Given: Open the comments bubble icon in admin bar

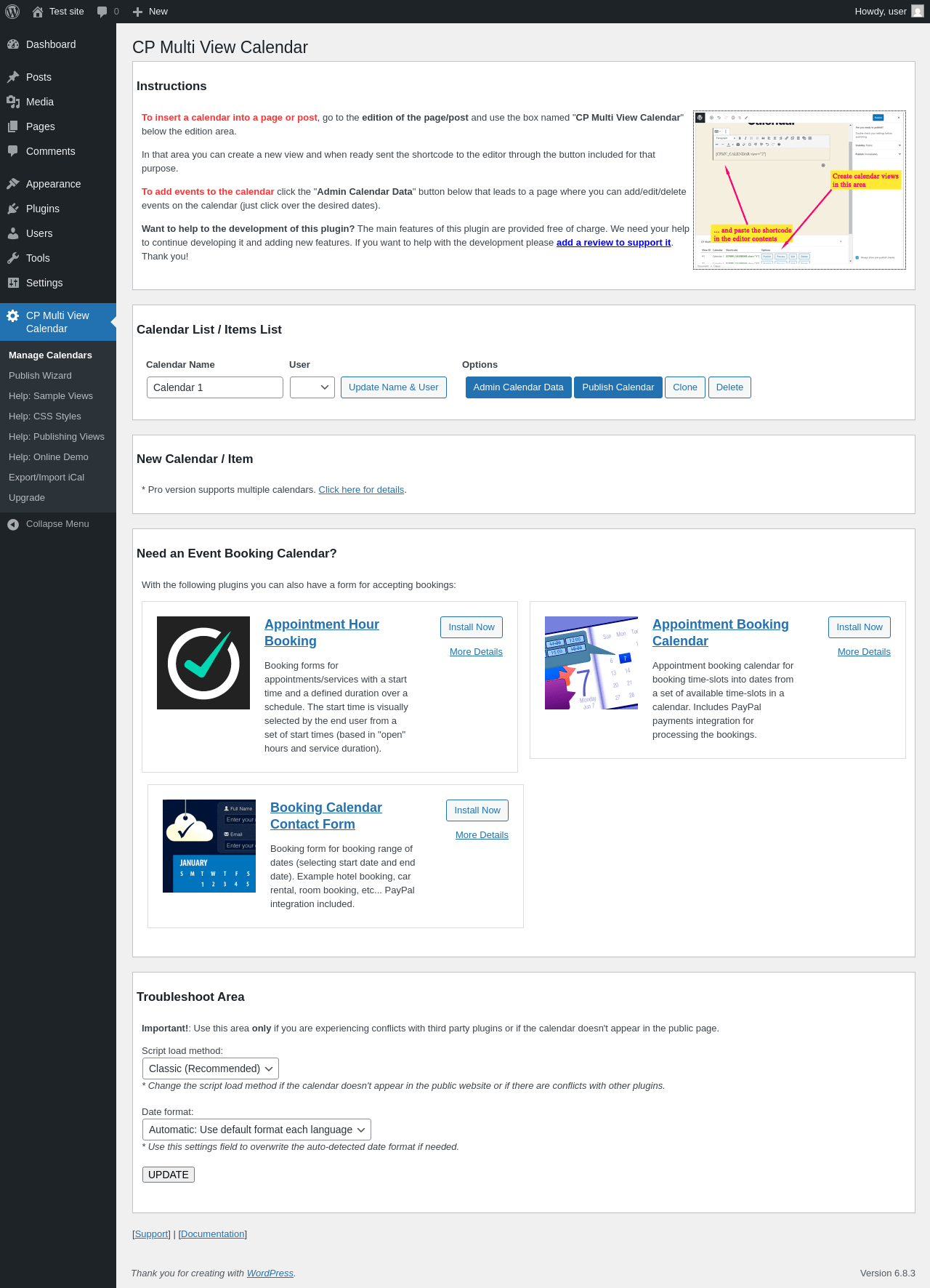Looking at the screenshot, I should click(102, 12).
